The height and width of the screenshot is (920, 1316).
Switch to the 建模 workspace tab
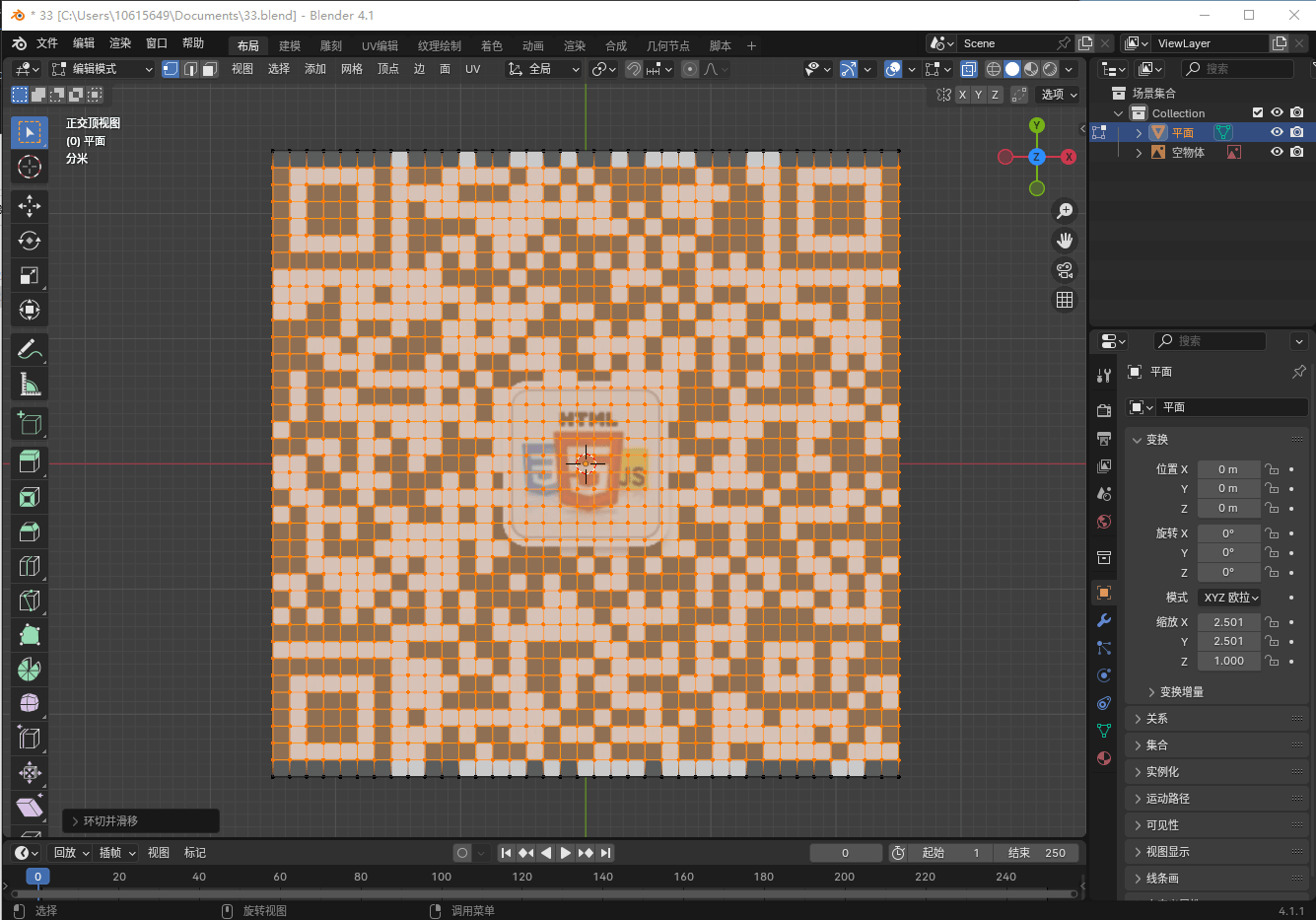[290, 45]
